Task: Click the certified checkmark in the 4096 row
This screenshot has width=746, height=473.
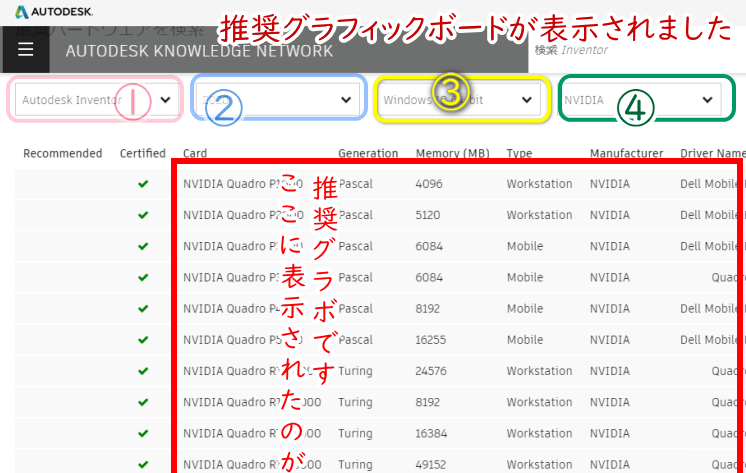Action: (143, 184)
